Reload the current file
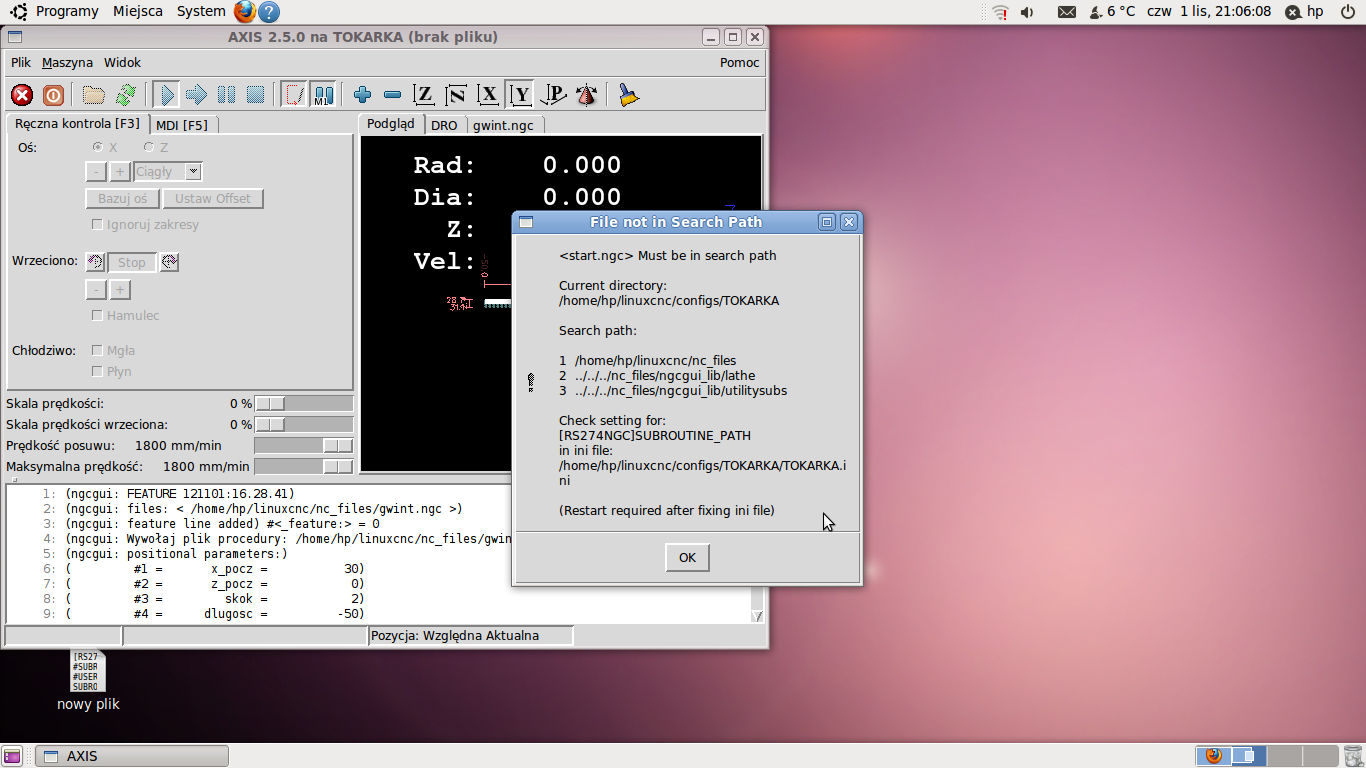The height and width of the screenshot is (768, 1366). tap(125, 95)
